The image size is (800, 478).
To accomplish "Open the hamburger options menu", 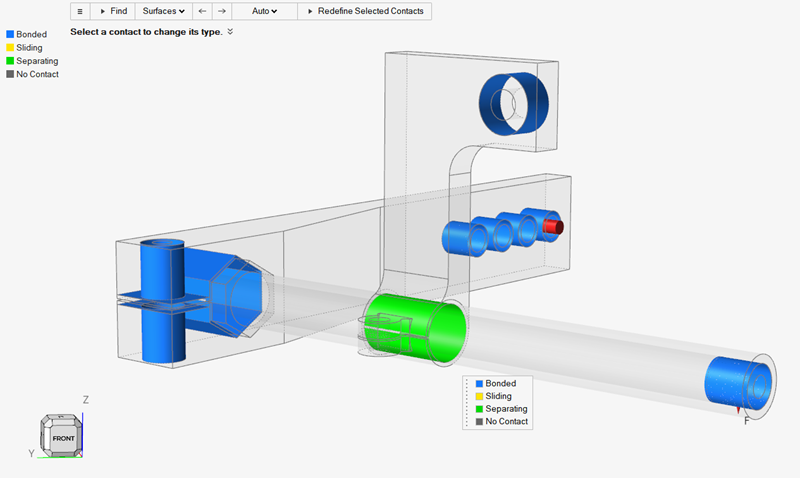I will point(80,11).
